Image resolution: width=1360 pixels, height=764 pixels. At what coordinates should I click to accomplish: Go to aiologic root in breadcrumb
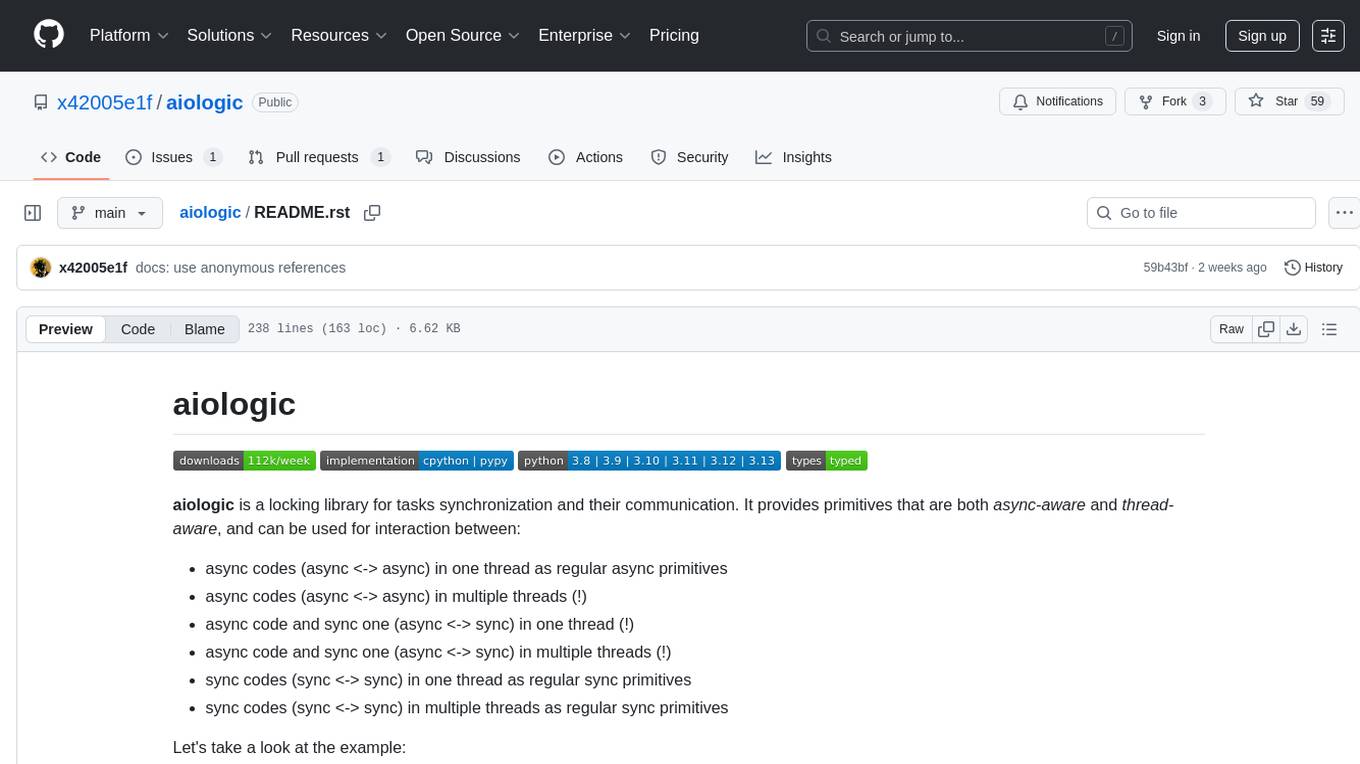point(210,212)
